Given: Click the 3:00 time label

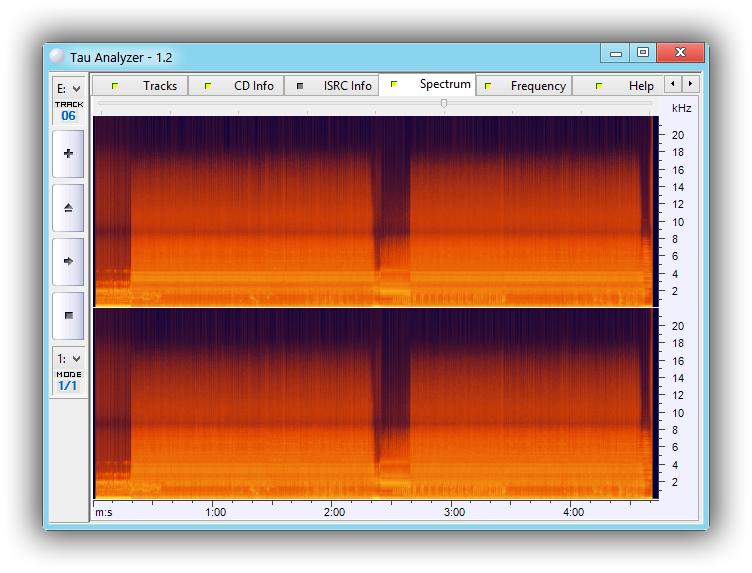Looking at the screenshot, I should [454, 512].
